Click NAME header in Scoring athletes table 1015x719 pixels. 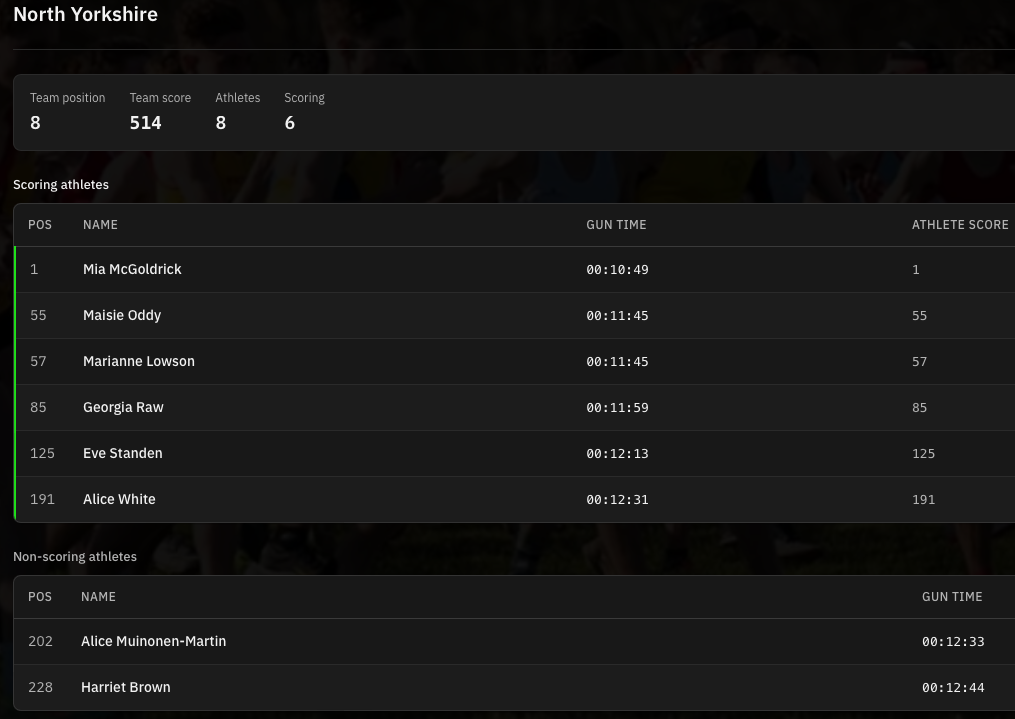point(100,225)
